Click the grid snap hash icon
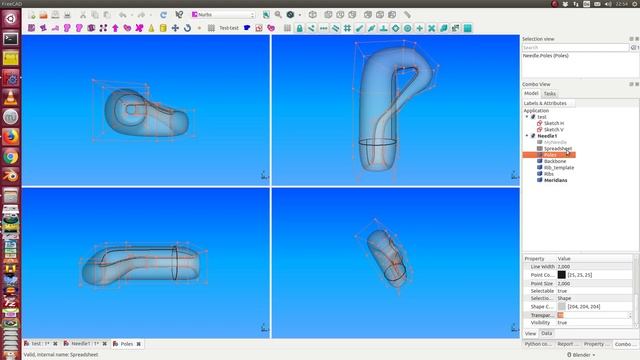This screenshot has width=640, height=360. [x=347, y=28]
